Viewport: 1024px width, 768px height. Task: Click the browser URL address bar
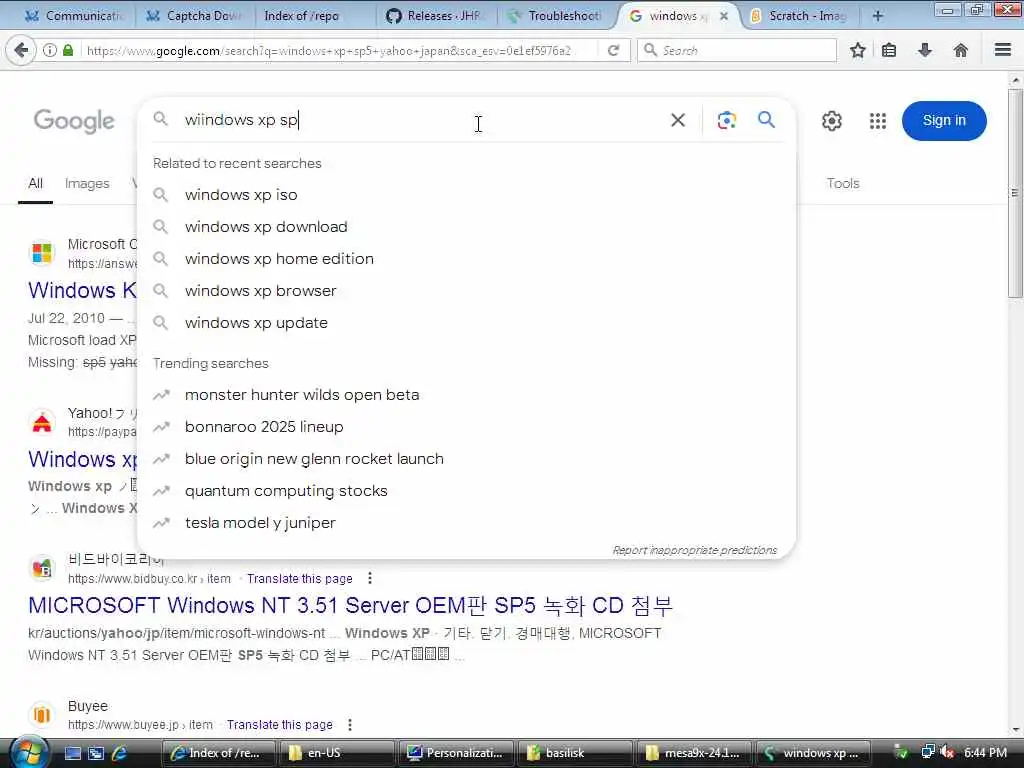340,50
